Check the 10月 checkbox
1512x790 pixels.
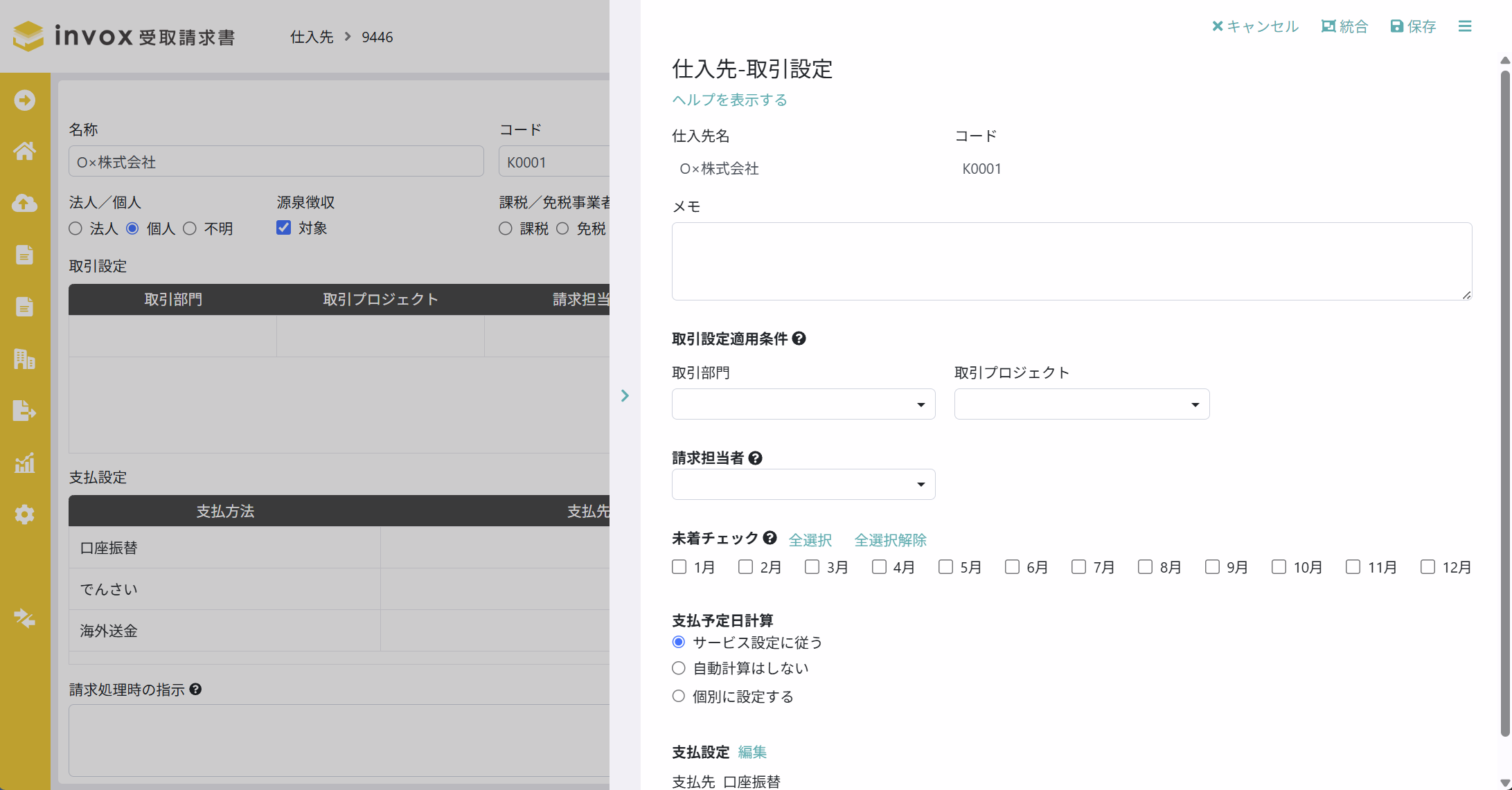(1279, 567)
